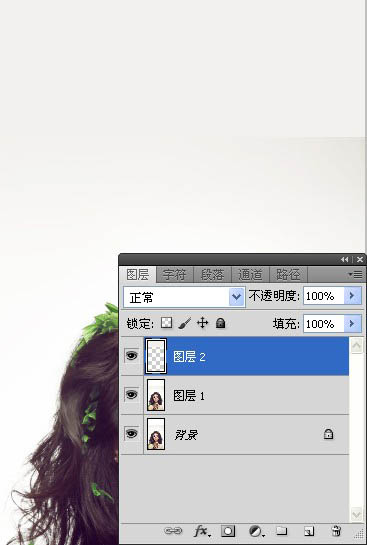This screenshot has height=545, width=367.
Task: Select 图层 2 thumbnail
Action: [156, 356]
